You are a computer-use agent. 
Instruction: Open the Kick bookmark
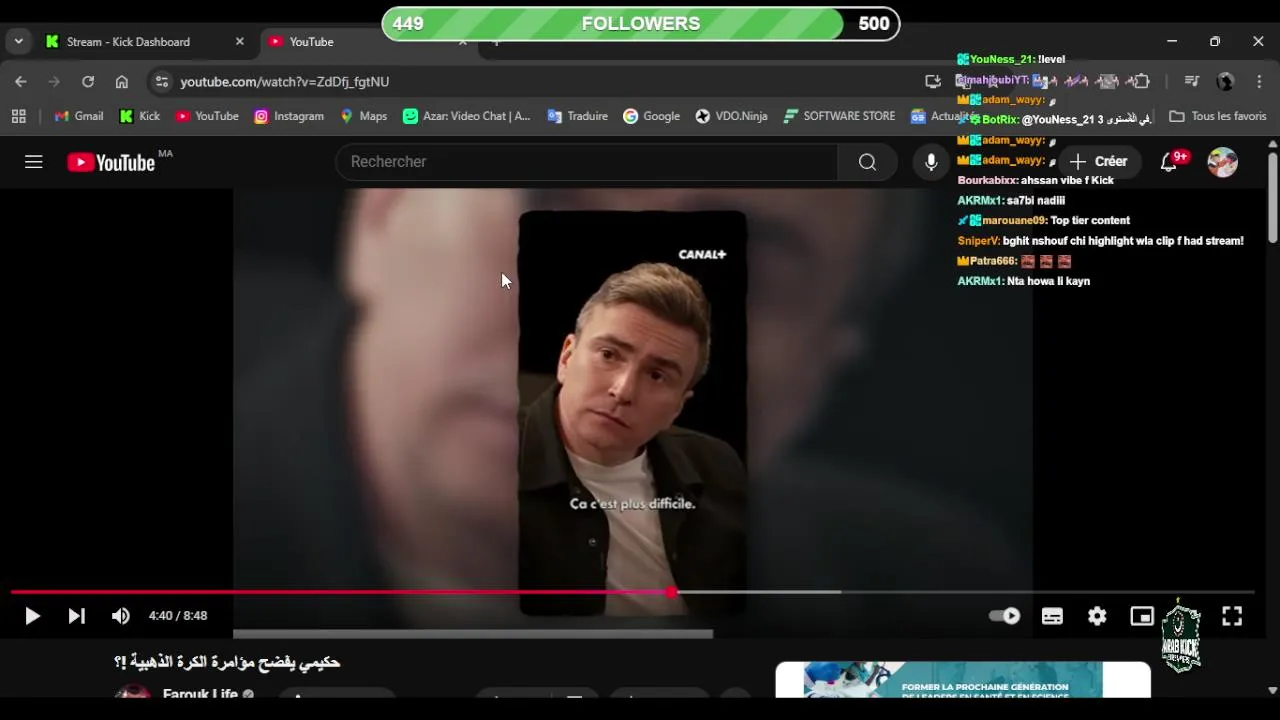[x=140, y=116]
